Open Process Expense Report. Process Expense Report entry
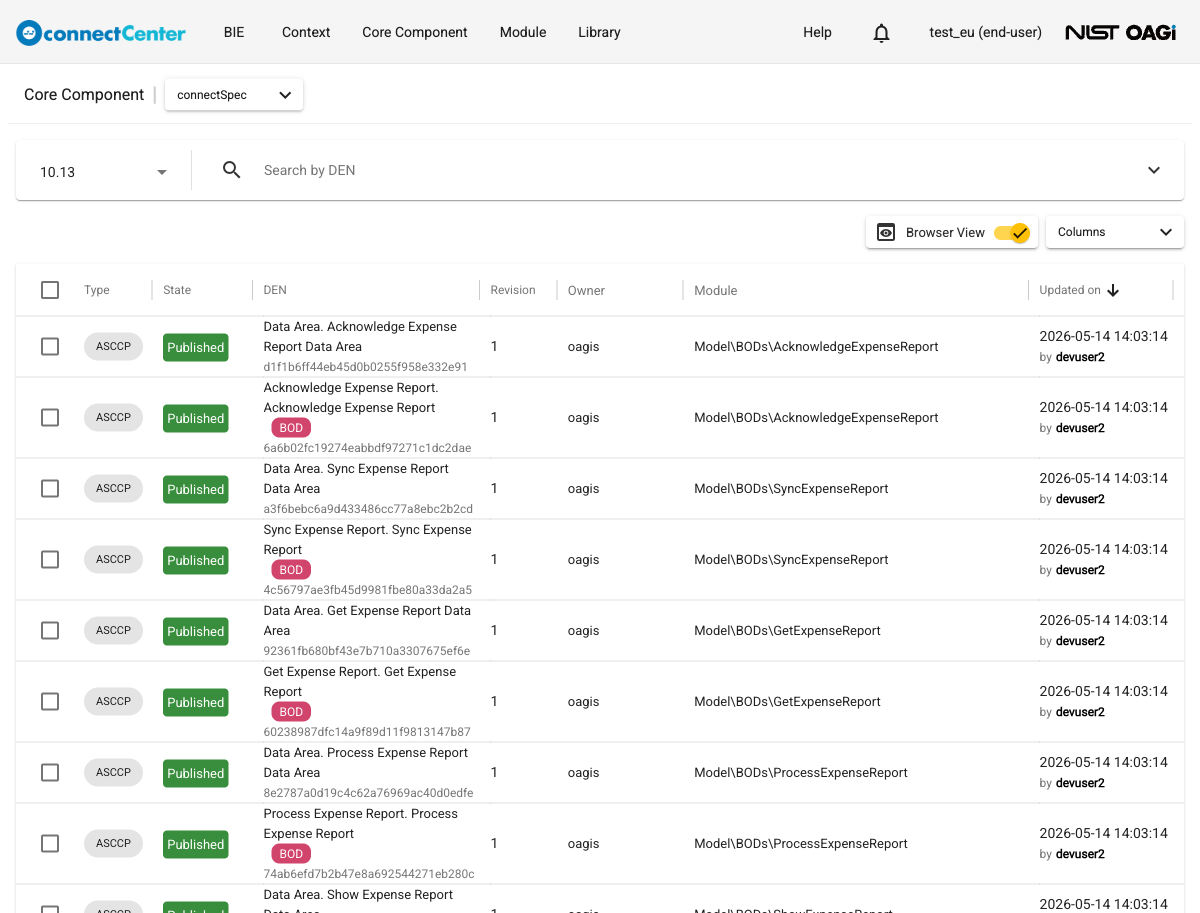The image size is (1200, 913). click(x=361, y=824)
